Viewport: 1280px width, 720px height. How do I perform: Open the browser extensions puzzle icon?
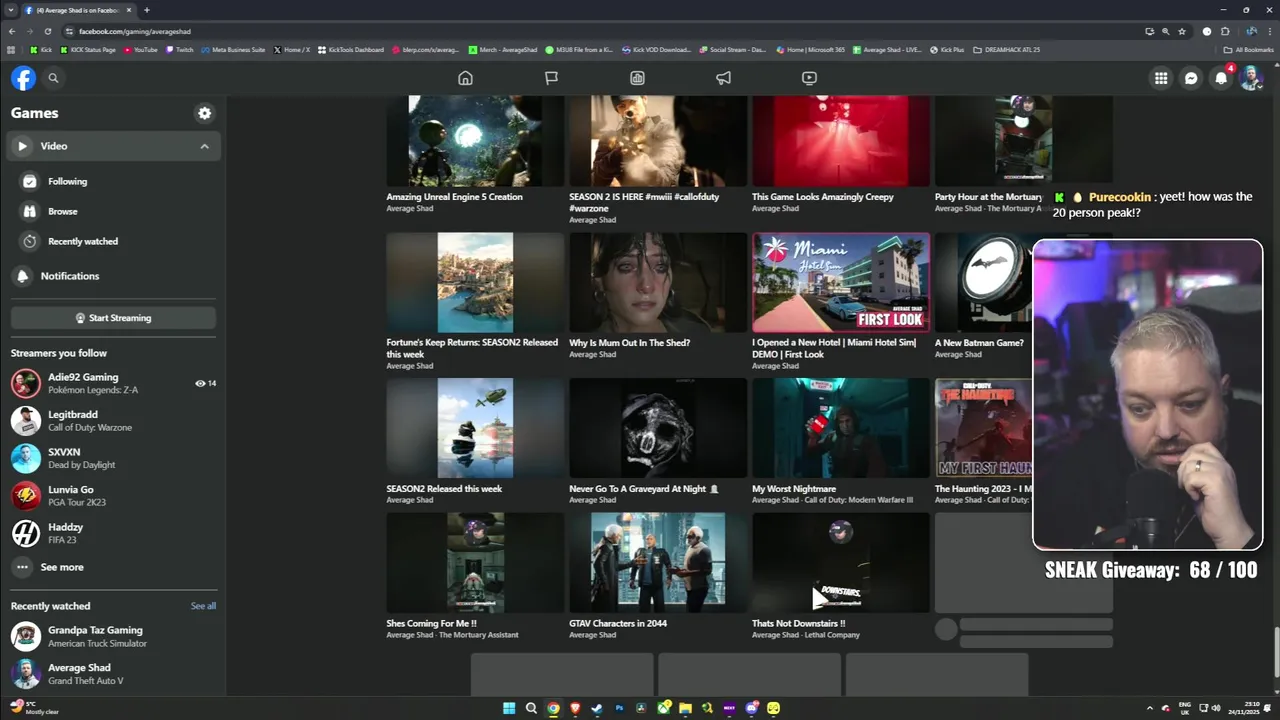(x=1226, y=31)
